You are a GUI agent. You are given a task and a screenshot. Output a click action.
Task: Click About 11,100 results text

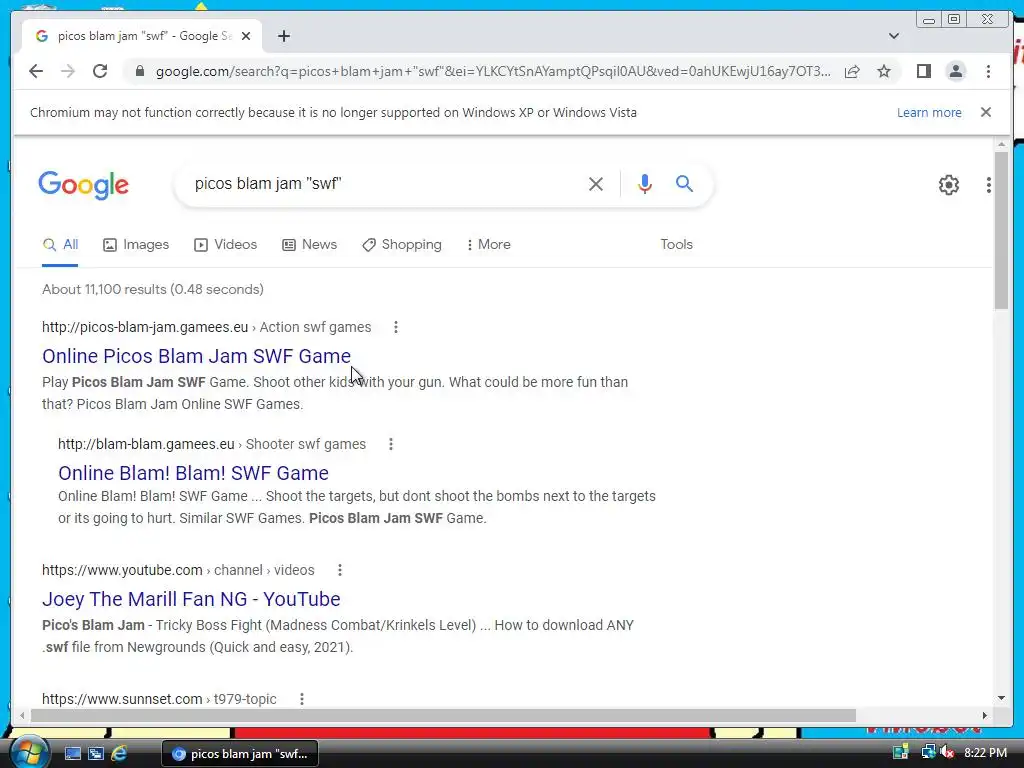coord(153,289)
